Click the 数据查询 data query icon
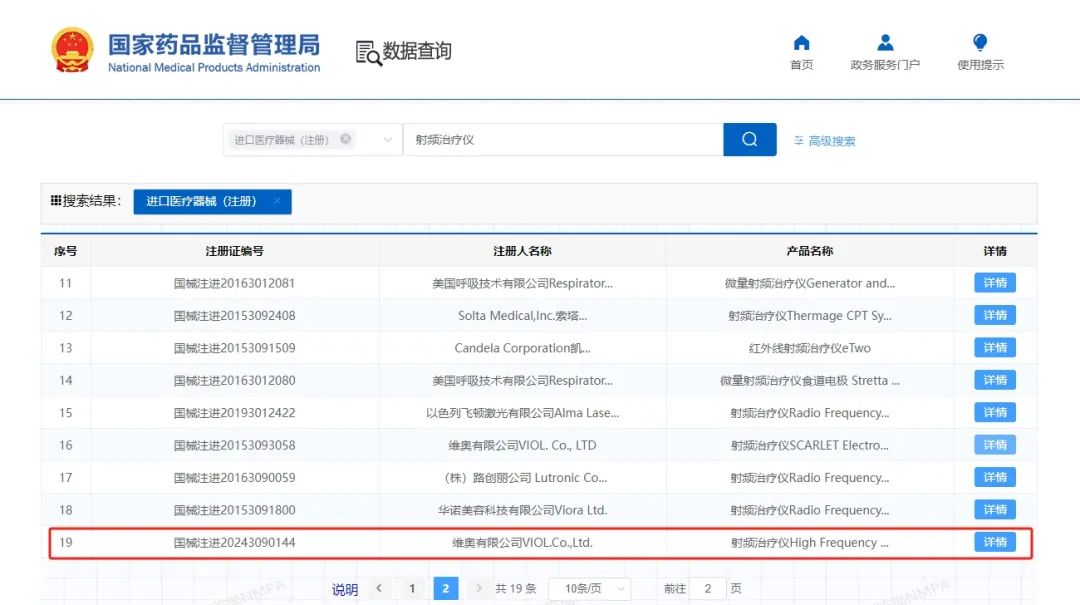 click(x=367, y=50)
